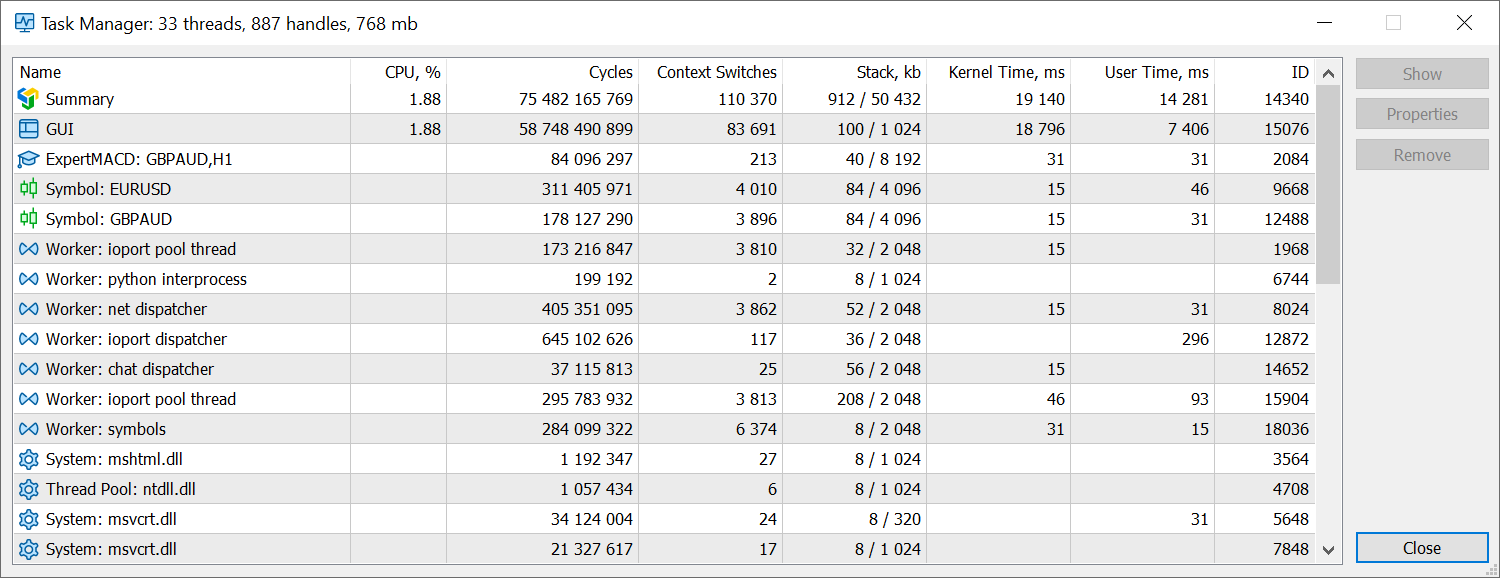Click the GUI thread icon
1500x578 pixels.
click(x=28, y=128)
